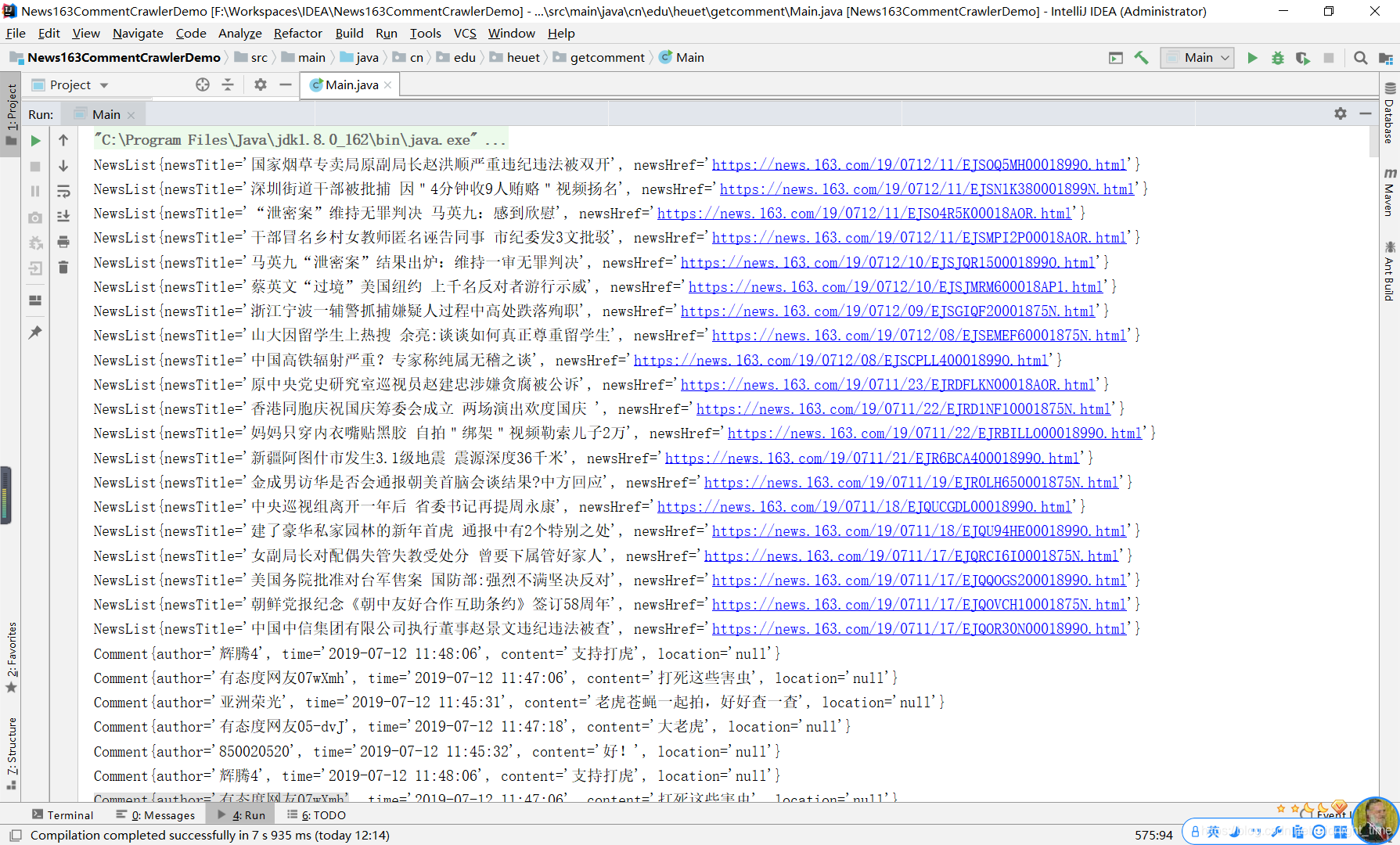Toggle Soft-Wrap in the console
1400x845 pixels.
point(63,191)
